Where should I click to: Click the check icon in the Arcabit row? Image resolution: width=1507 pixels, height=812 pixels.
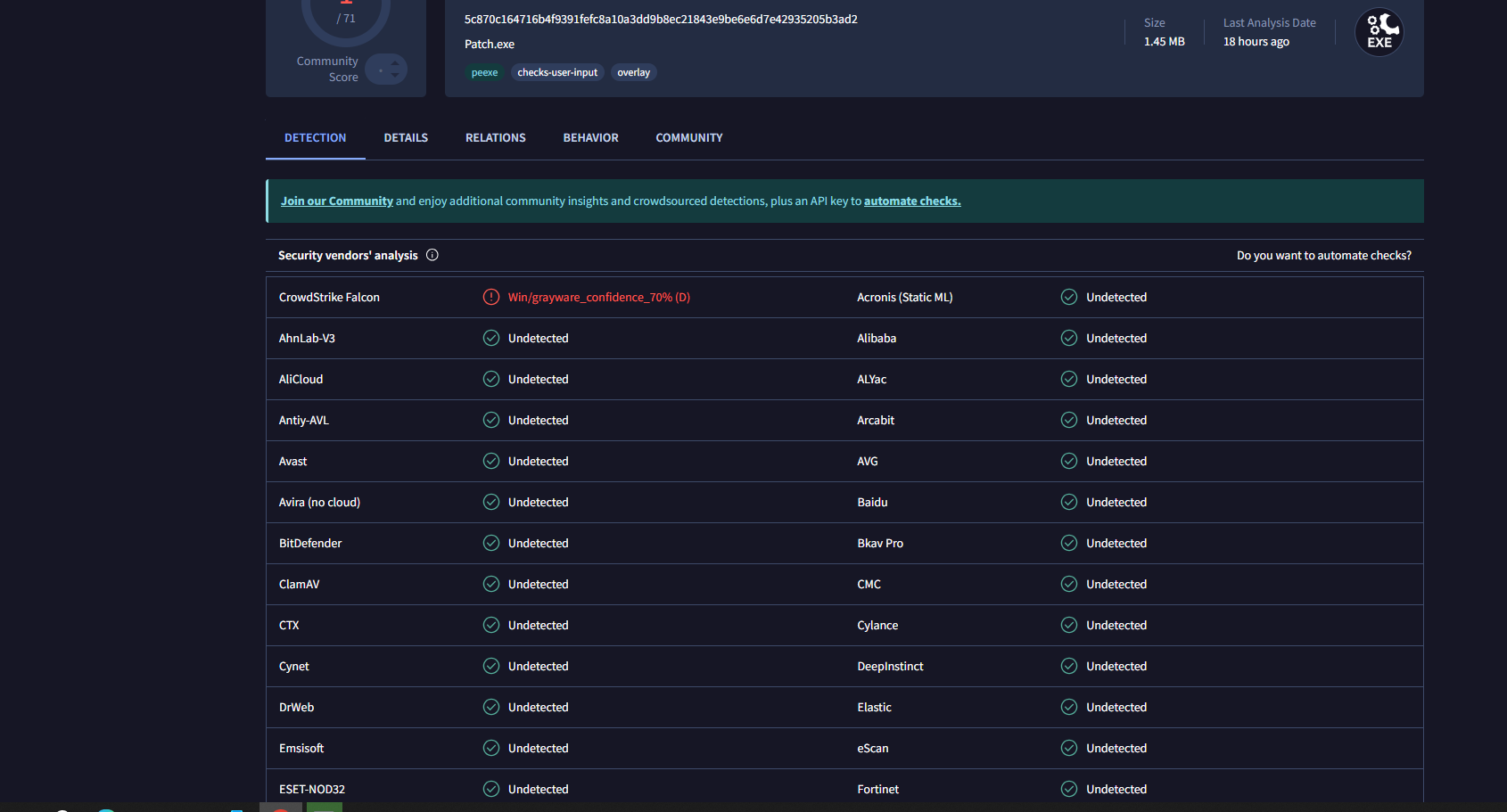pyautogui.click(x=1069, y=420)
